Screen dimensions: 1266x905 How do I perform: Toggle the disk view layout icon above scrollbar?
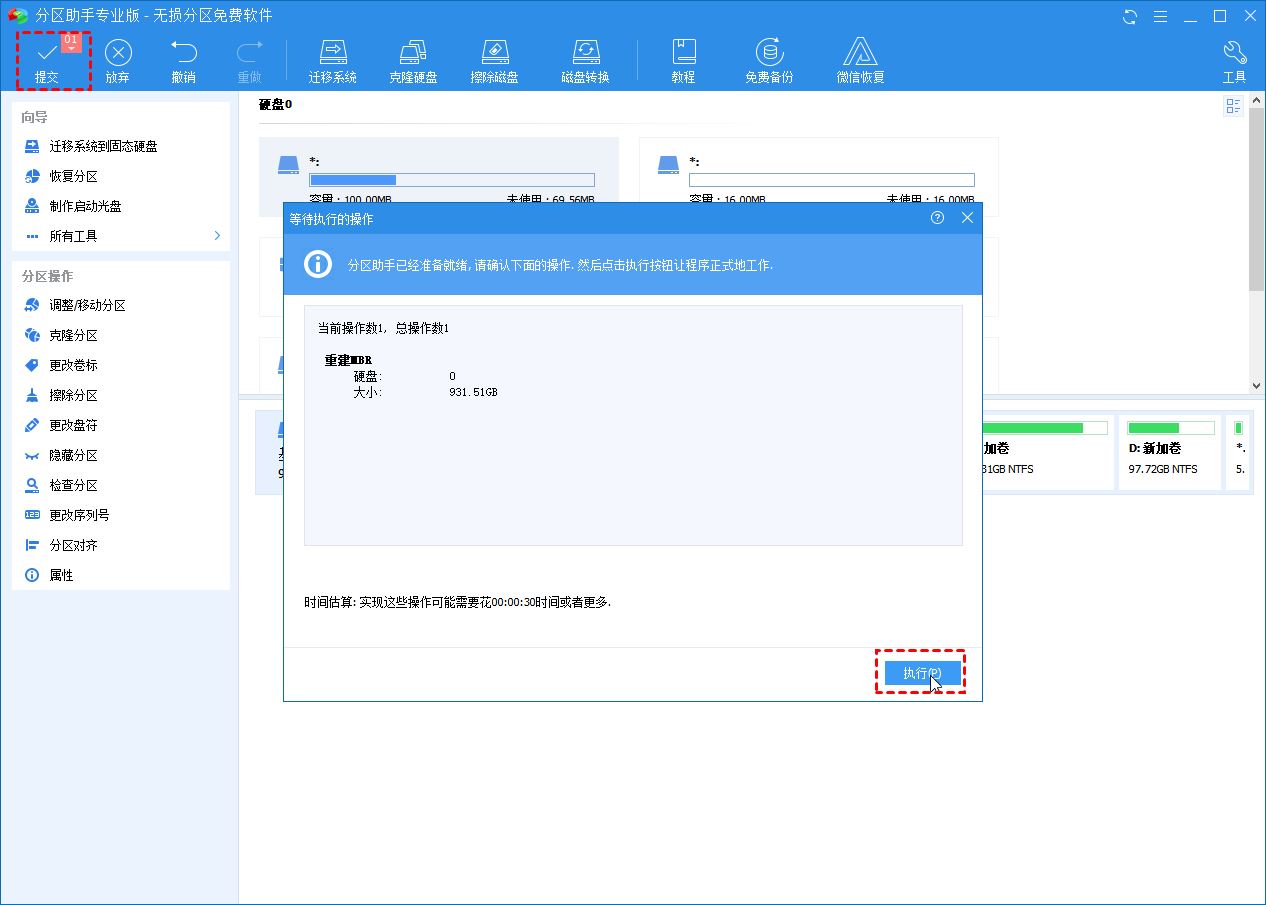(1232, 106)
